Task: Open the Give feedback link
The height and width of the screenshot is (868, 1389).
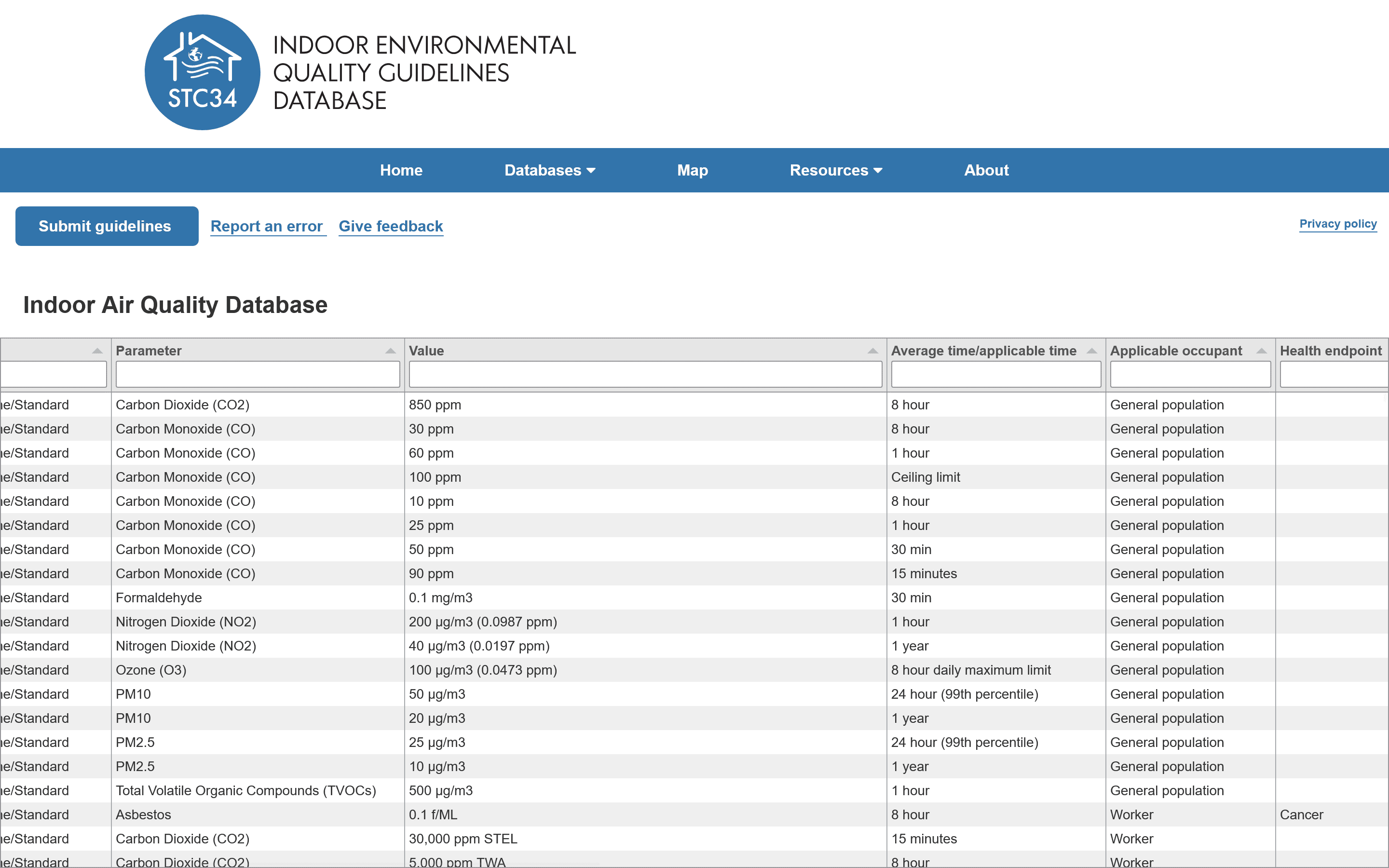Action: click(391, 226)
